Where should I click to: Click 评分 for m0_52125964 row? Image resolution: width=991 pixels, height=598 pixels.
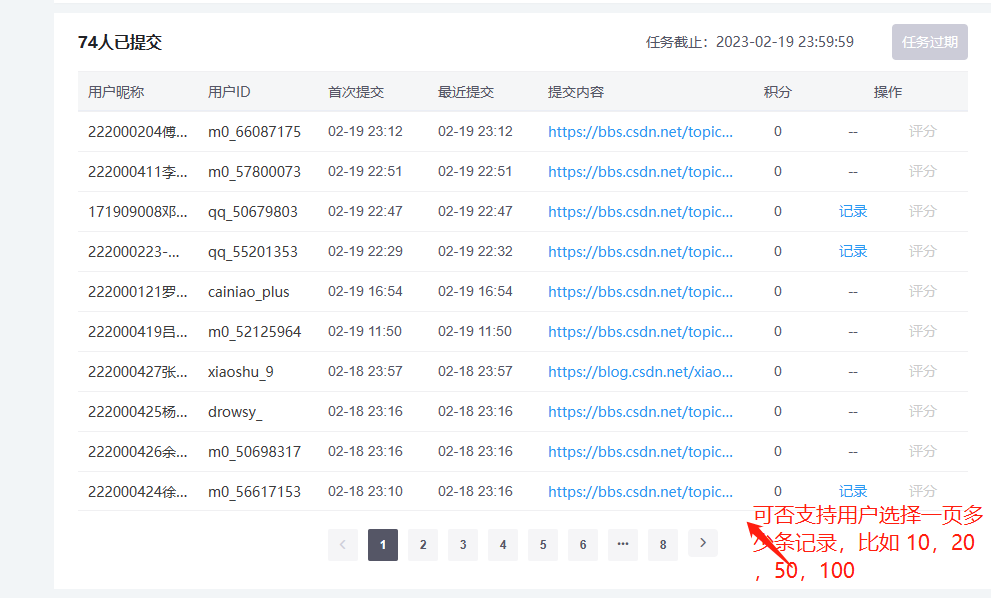(922, 331)
